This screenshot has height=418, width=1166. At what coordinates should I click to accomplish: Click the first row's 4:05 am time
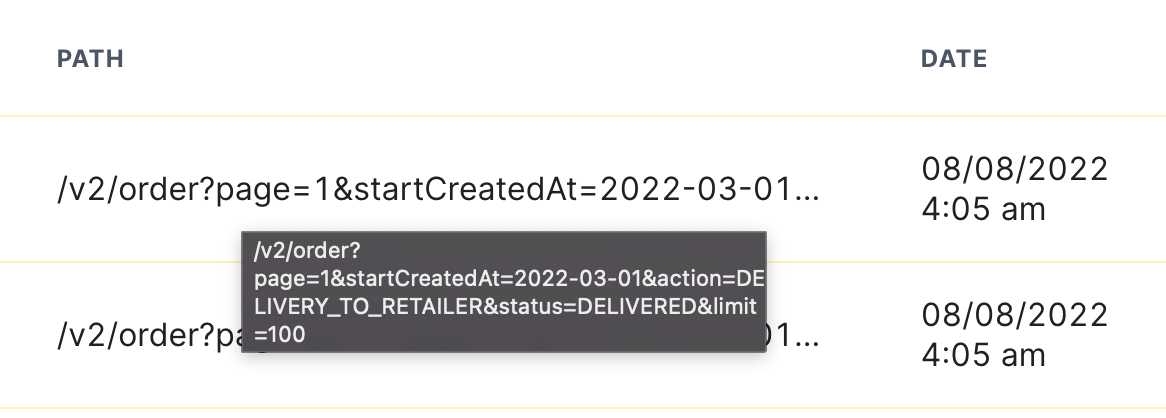pyautogui.click(x=983, y=210)
